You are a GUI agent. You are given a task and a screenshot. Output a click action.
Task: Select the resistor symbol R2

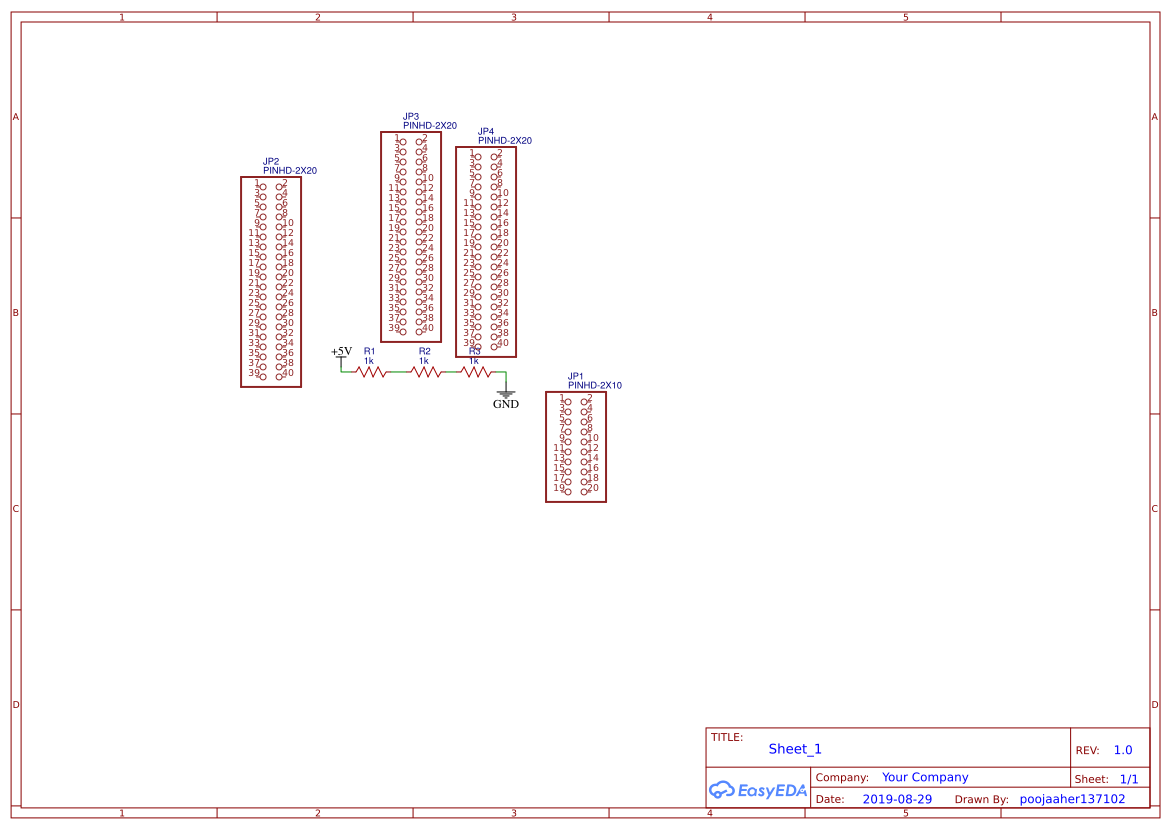click(423, 371)
